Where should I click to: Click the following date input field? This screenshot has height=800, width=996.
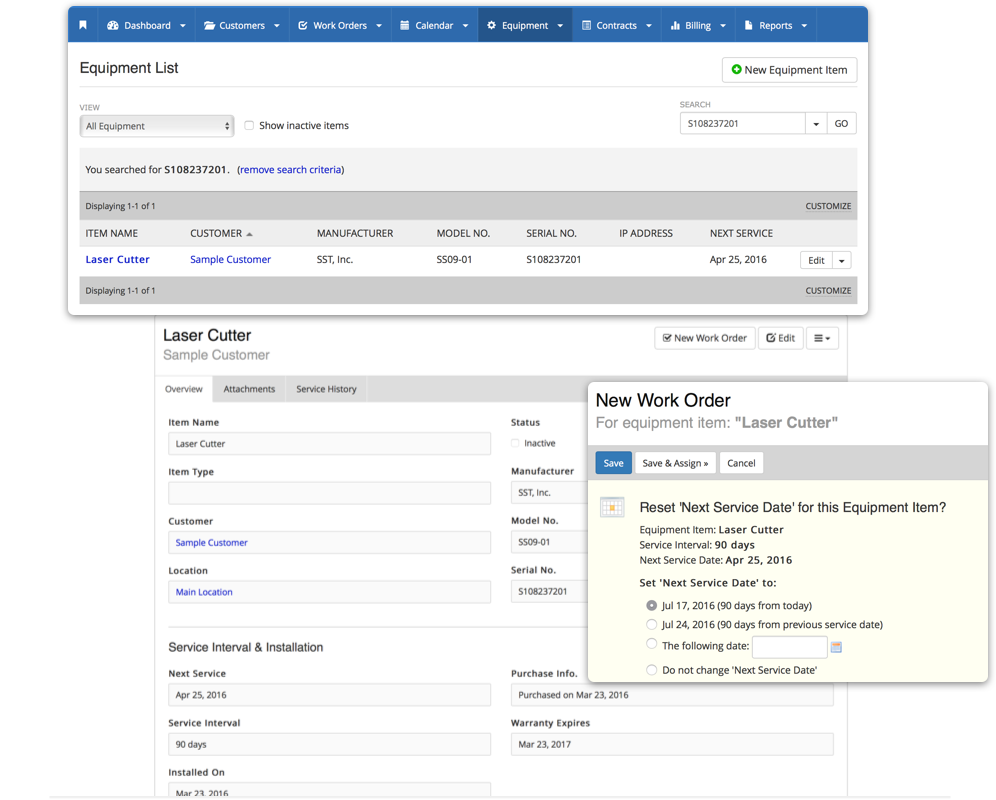click(790, 647)
